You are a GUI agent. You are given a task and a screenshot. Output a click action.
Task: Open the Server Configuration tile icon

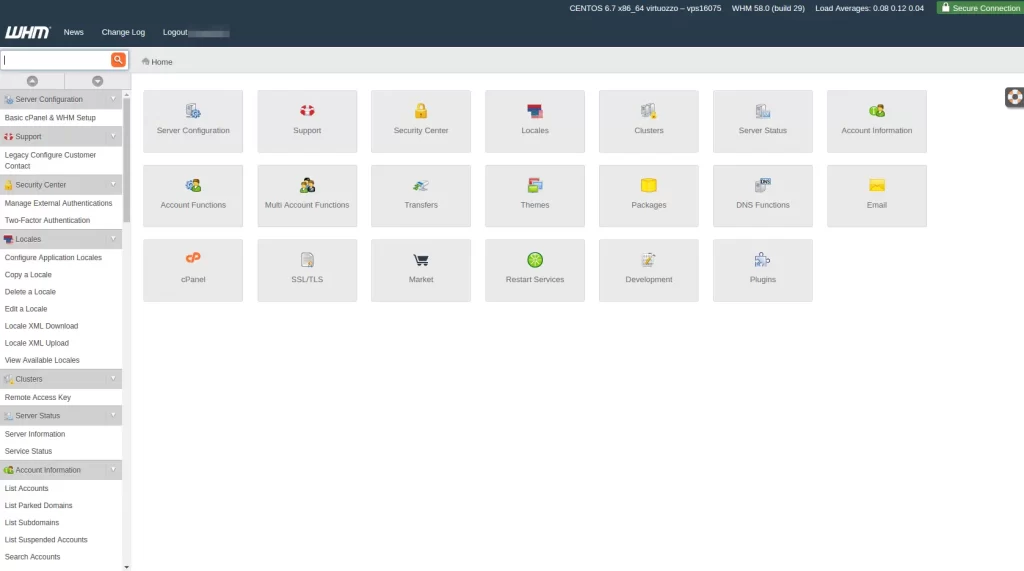coord(193,111)
